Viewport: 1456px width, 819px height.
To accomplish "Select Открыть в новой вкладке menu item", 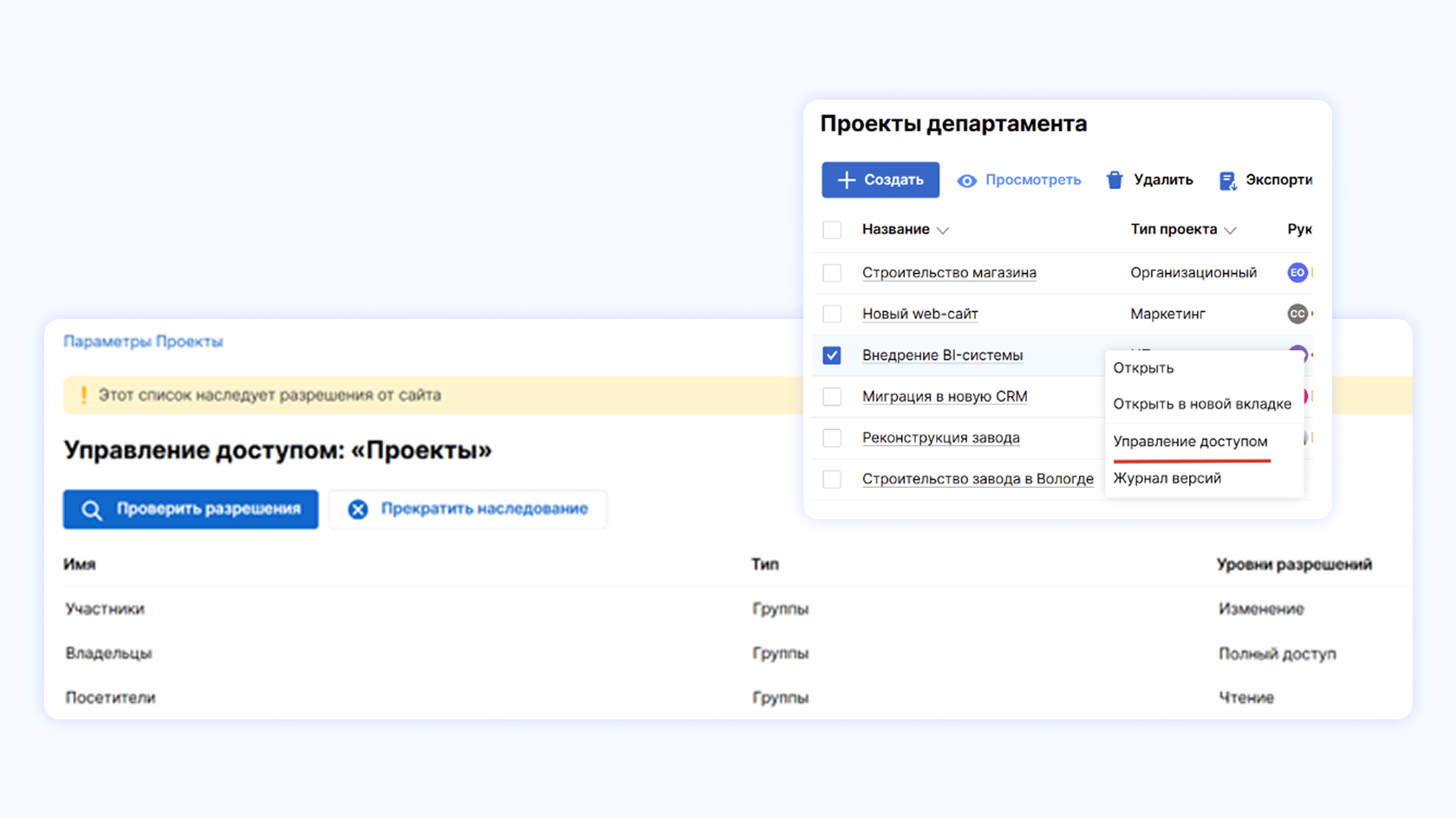I will [1201, 404].
